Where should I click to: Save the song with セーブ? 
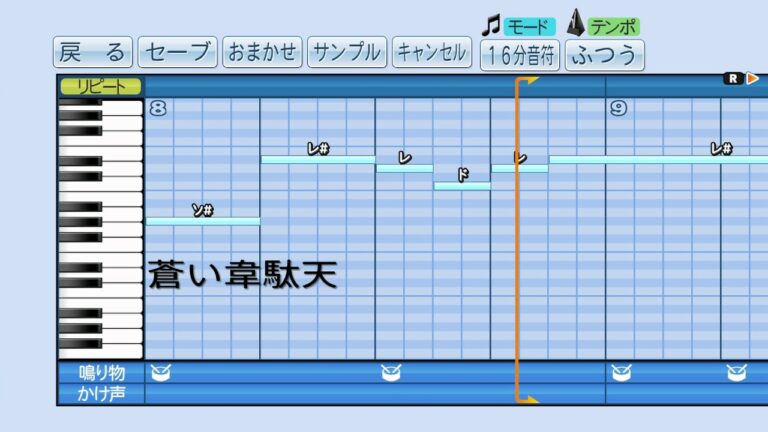[177, 52]
